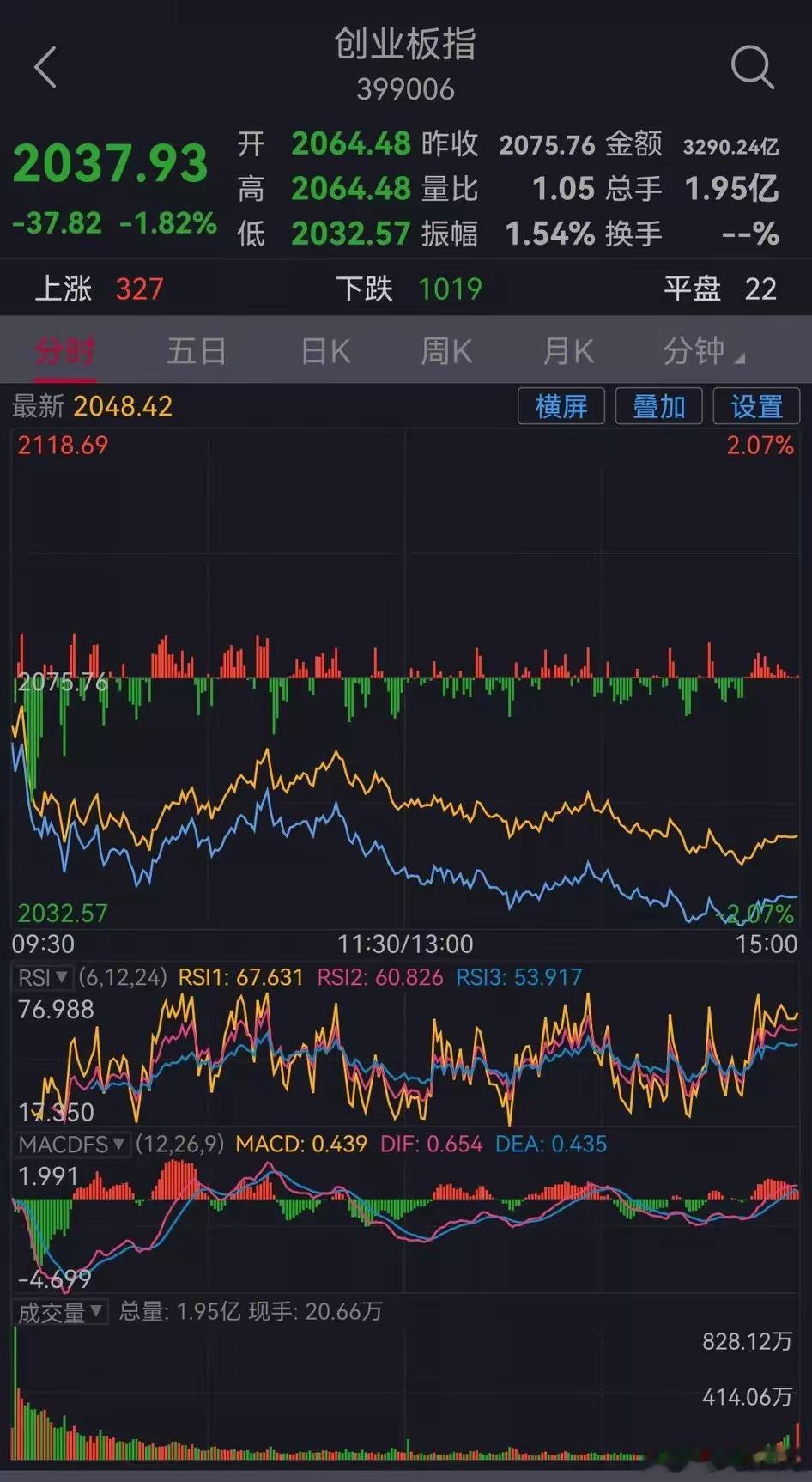Click the 现手: 20.66万 label
812x1482 pixels.
click(315, 1312)
